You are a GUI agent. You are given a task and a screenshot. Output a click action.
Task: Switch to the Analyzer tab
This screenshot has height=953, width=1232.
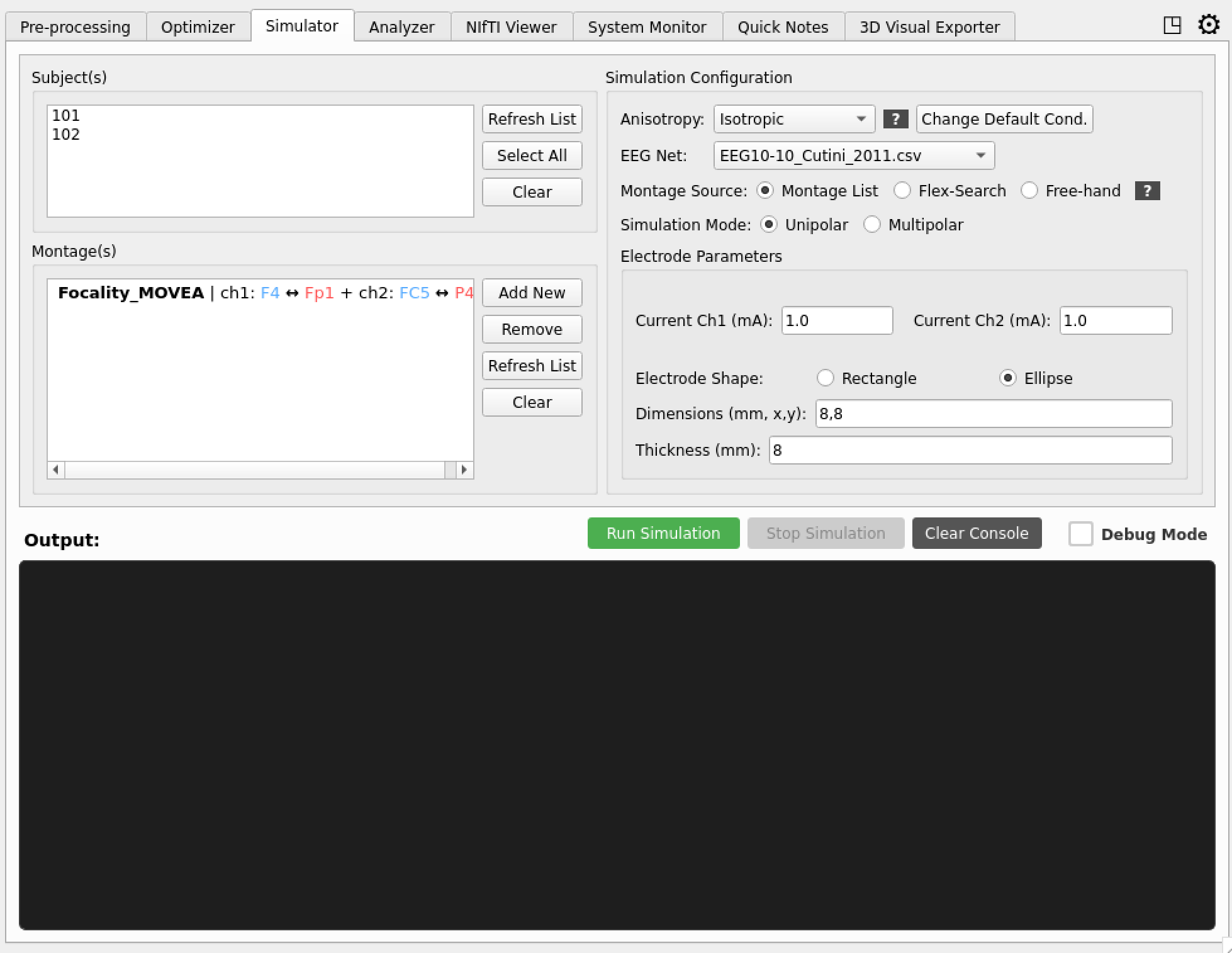[x=401, y=26]
